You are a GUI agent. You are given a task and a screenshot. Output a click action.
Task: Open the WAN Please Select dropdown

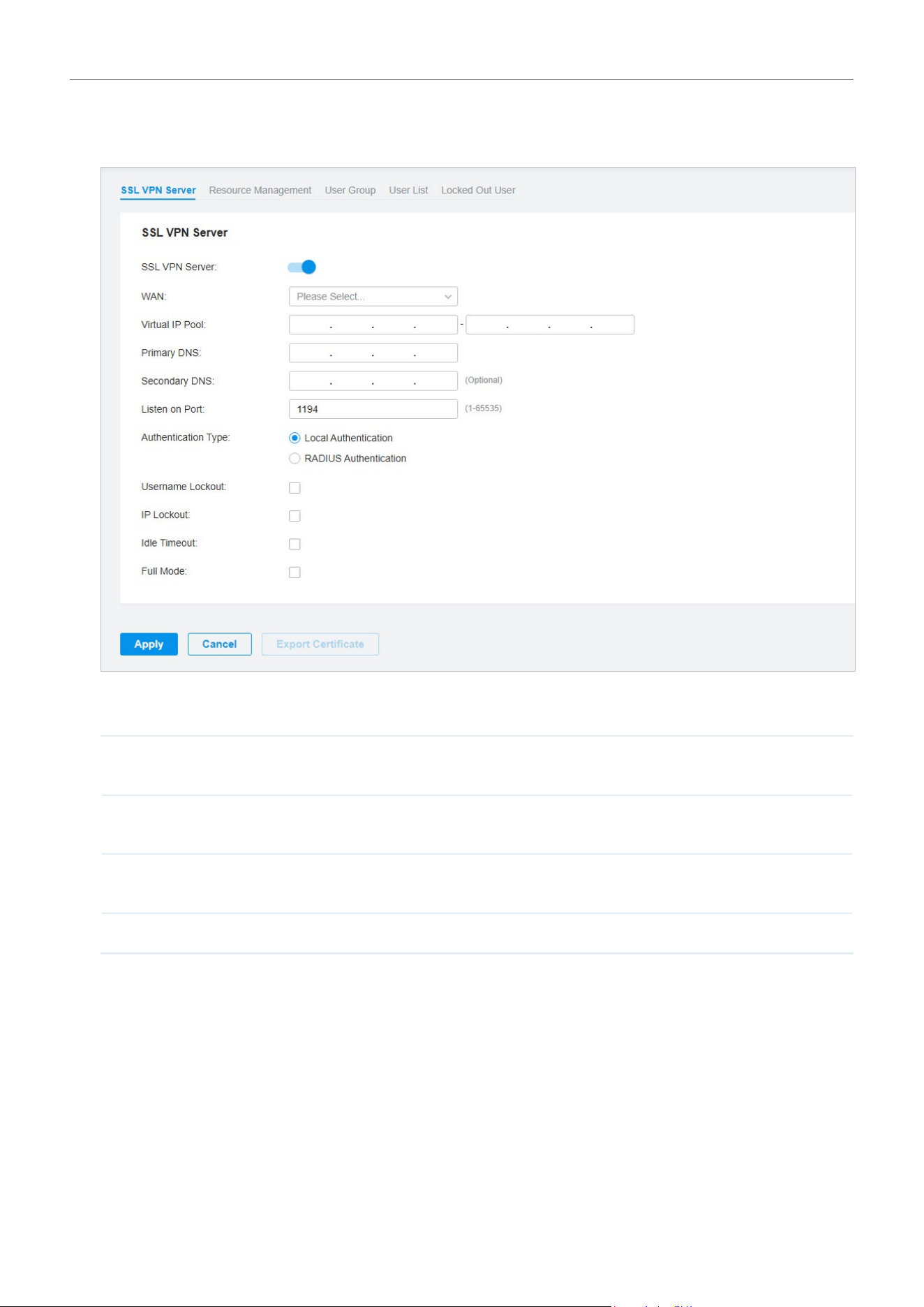pyautogui.click(x=373, y=297)
